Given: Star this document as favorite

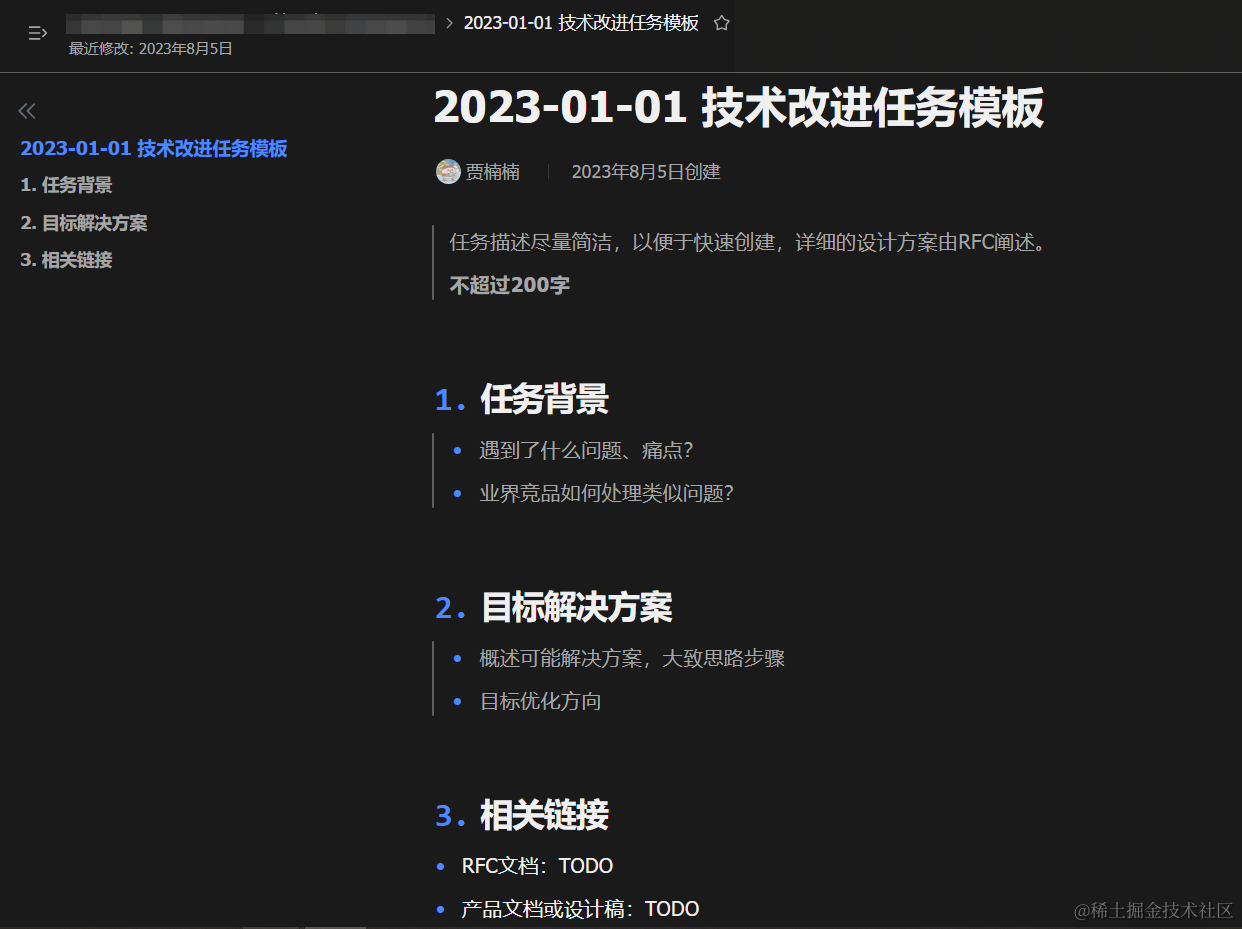Looking at the screenshot, I should [x=721, y=23].
